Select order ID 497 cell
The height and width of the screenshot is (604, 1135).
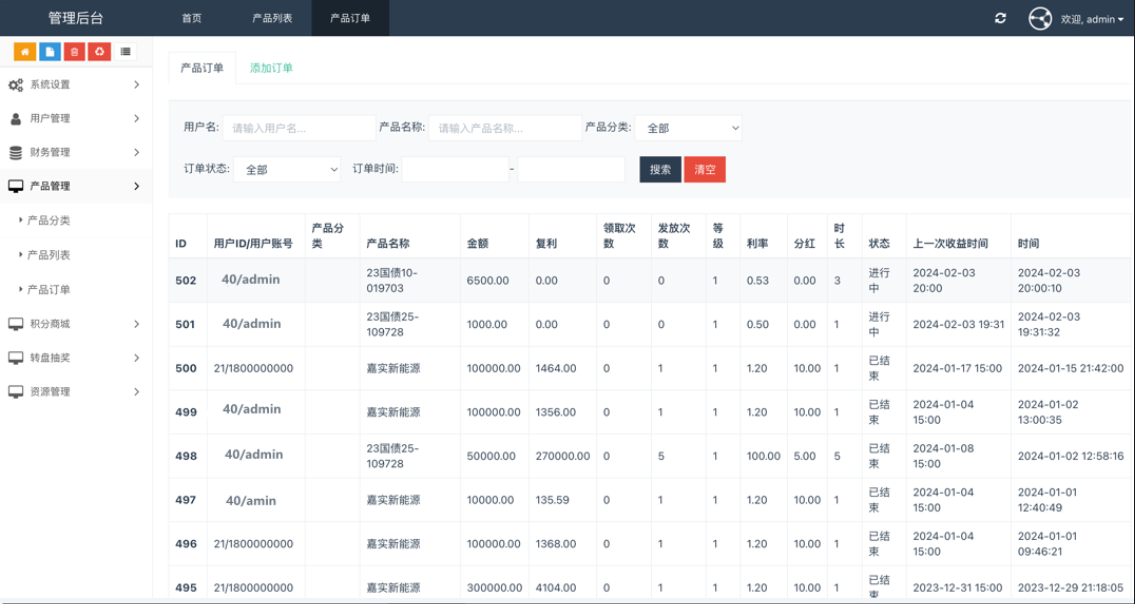tap(185, 500)
